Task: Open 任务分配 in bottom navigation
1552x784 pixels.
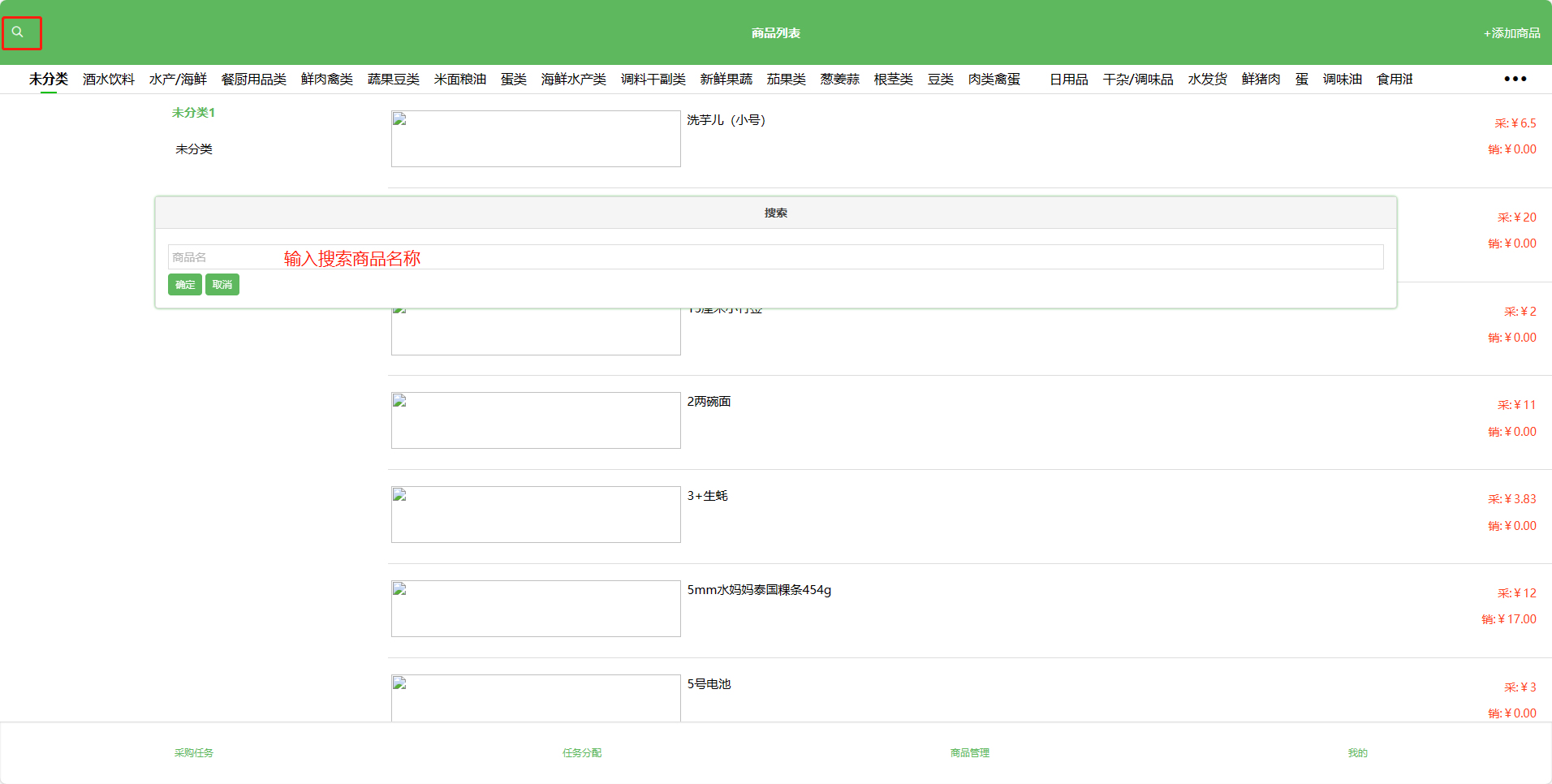Action: pos(582,753)
